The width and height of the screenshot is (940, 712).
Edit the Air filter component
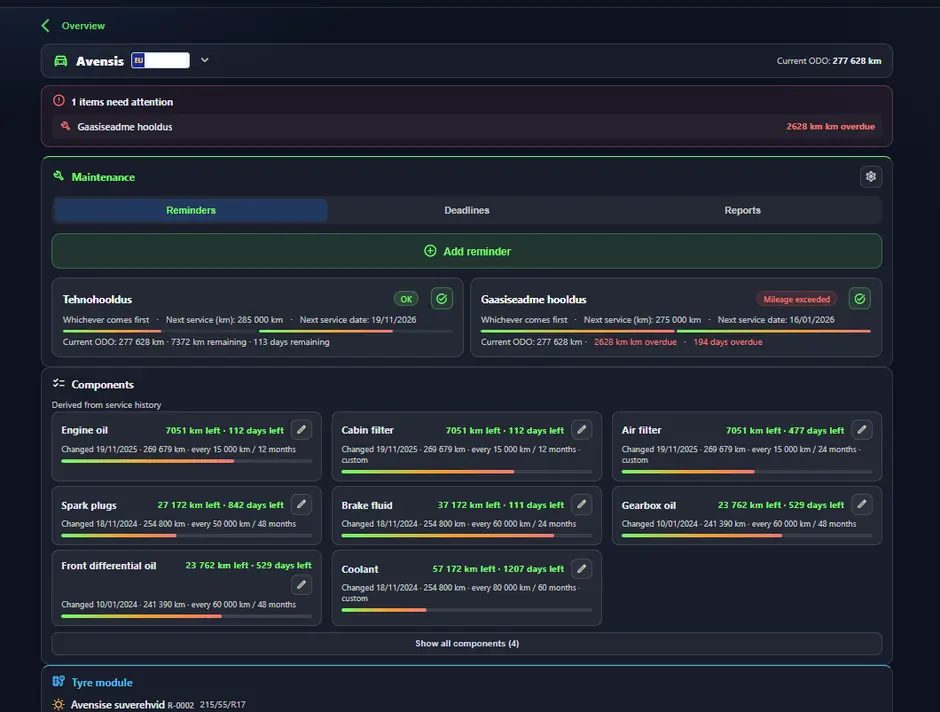[x=861, y=430]
